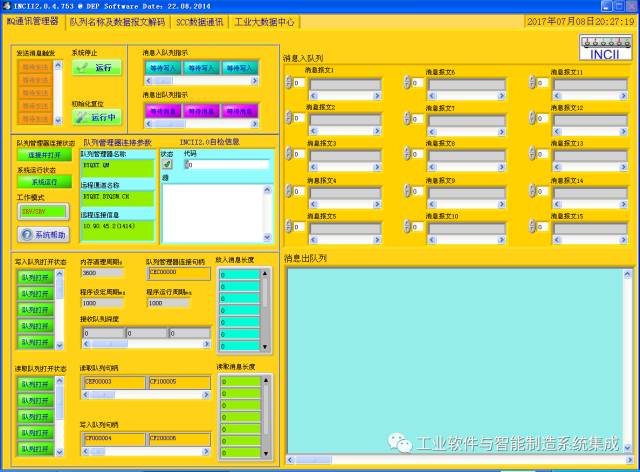
Task: Click the 运行 button under 系统停止
Action: click(x=97, y=67)
